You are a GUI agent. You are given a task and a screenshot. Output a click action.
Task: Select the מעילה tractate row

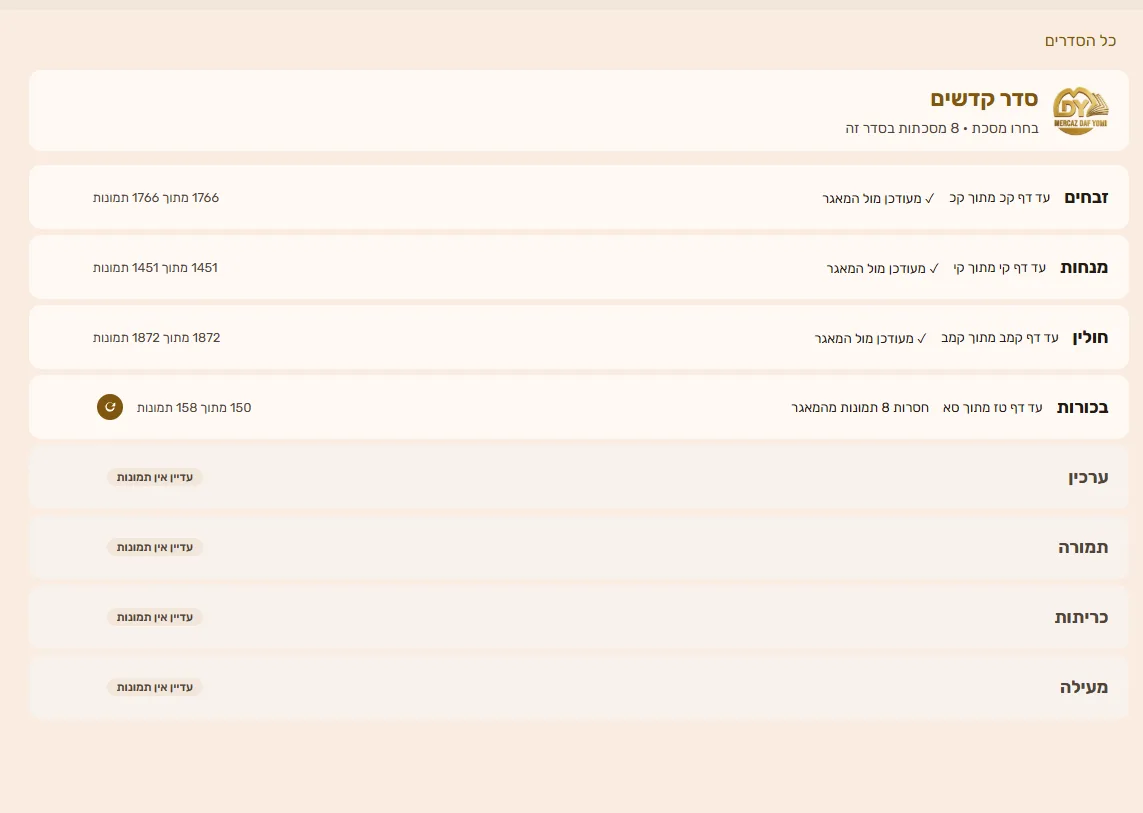tap(579, 688)
